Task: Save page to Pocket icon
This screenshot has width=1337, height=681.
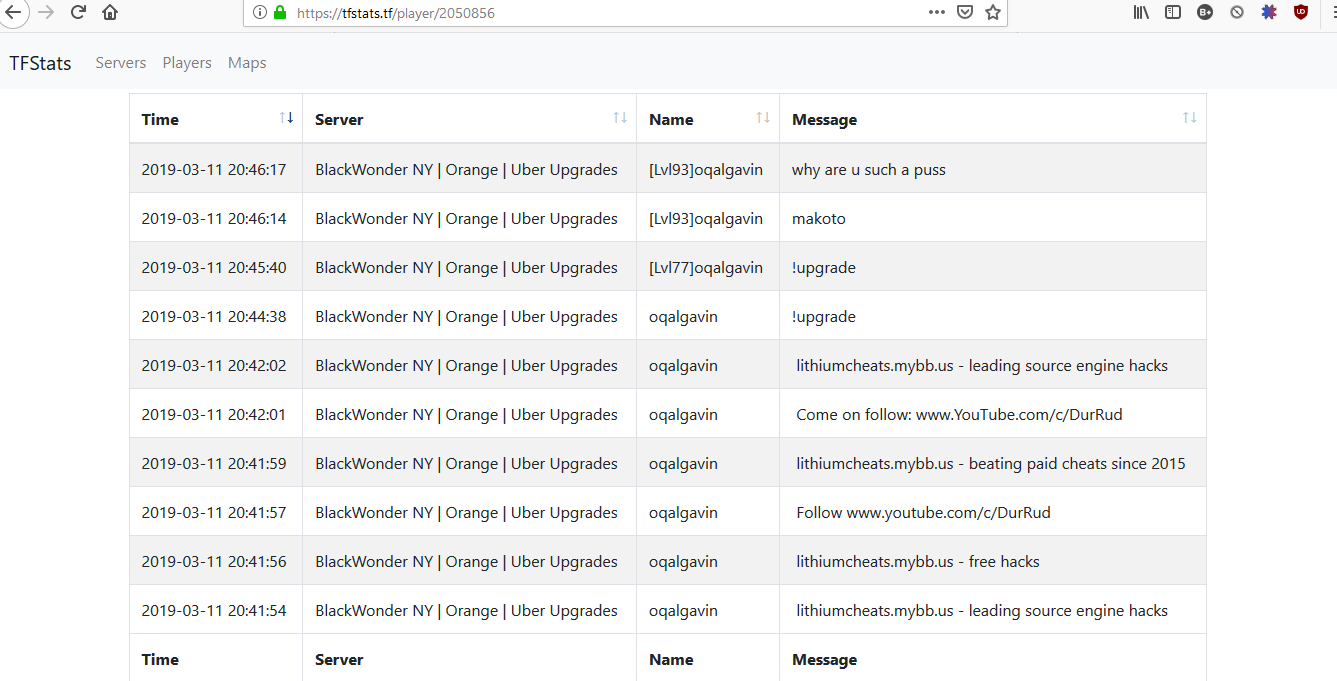Action: click(965, 12)
